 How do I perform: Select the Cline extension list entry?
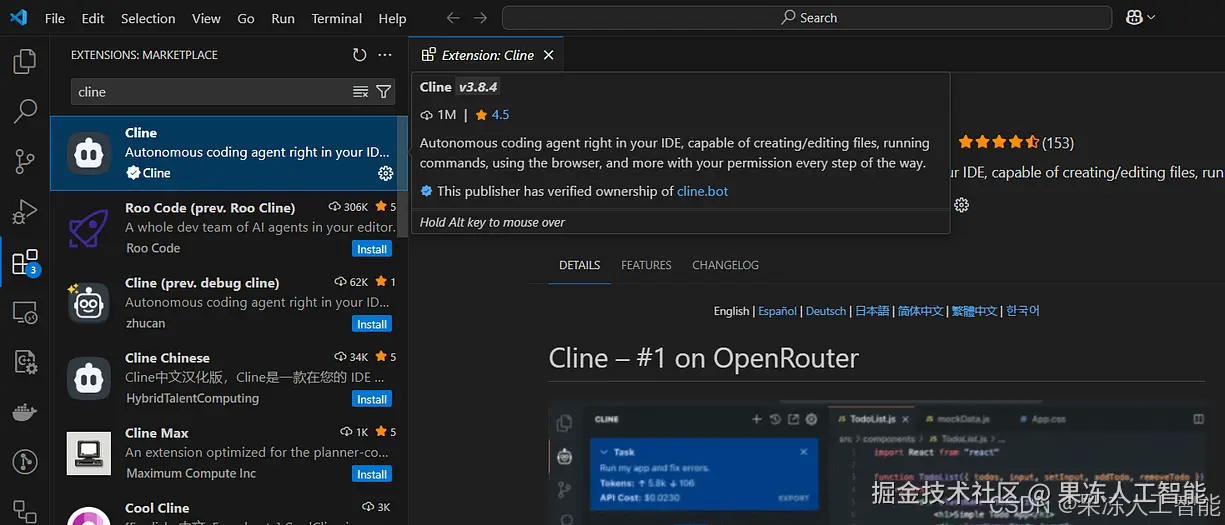[x=229, y=153]
